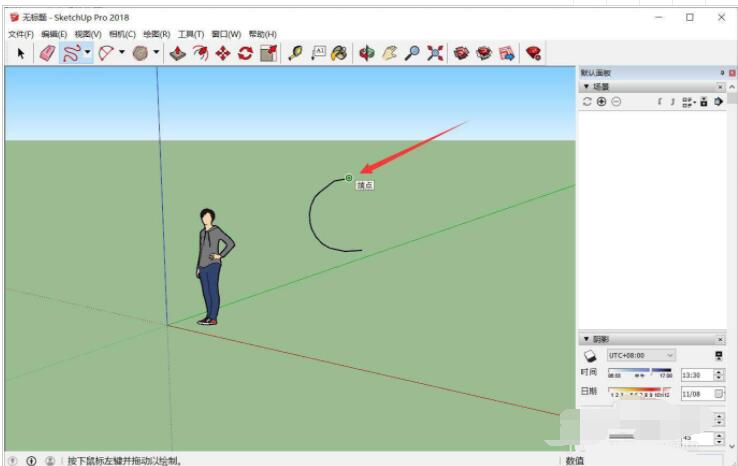The image size is (738, 466).
Task: Adjust the 时间 time slider
Action: click(x=640, y=373)
